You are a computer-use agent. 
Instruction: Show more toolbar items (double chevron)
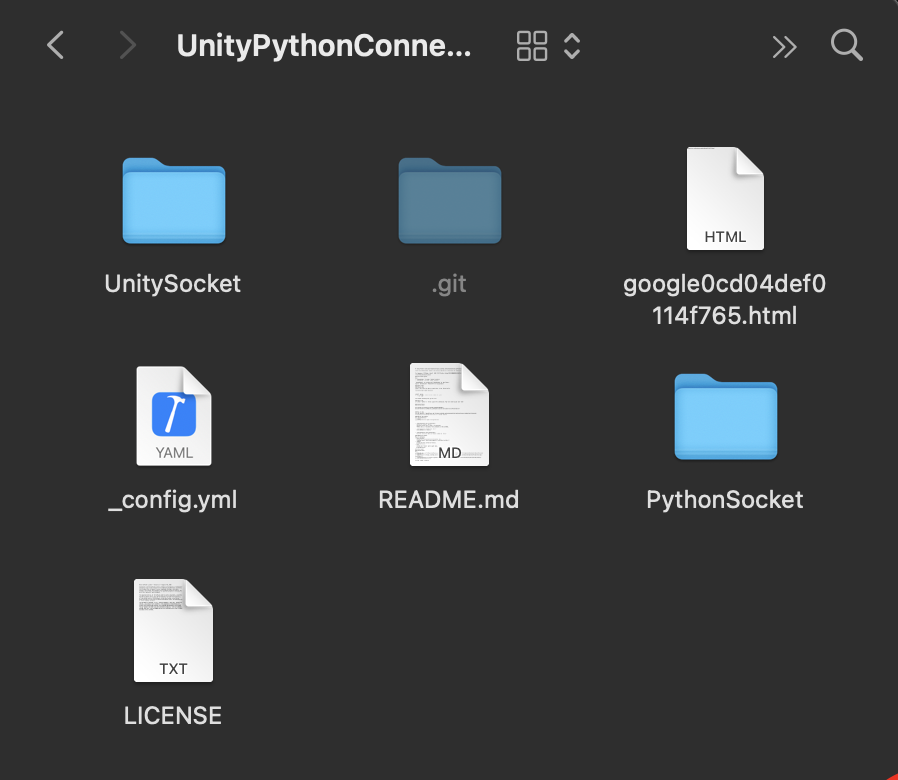(x=784, y=47)
